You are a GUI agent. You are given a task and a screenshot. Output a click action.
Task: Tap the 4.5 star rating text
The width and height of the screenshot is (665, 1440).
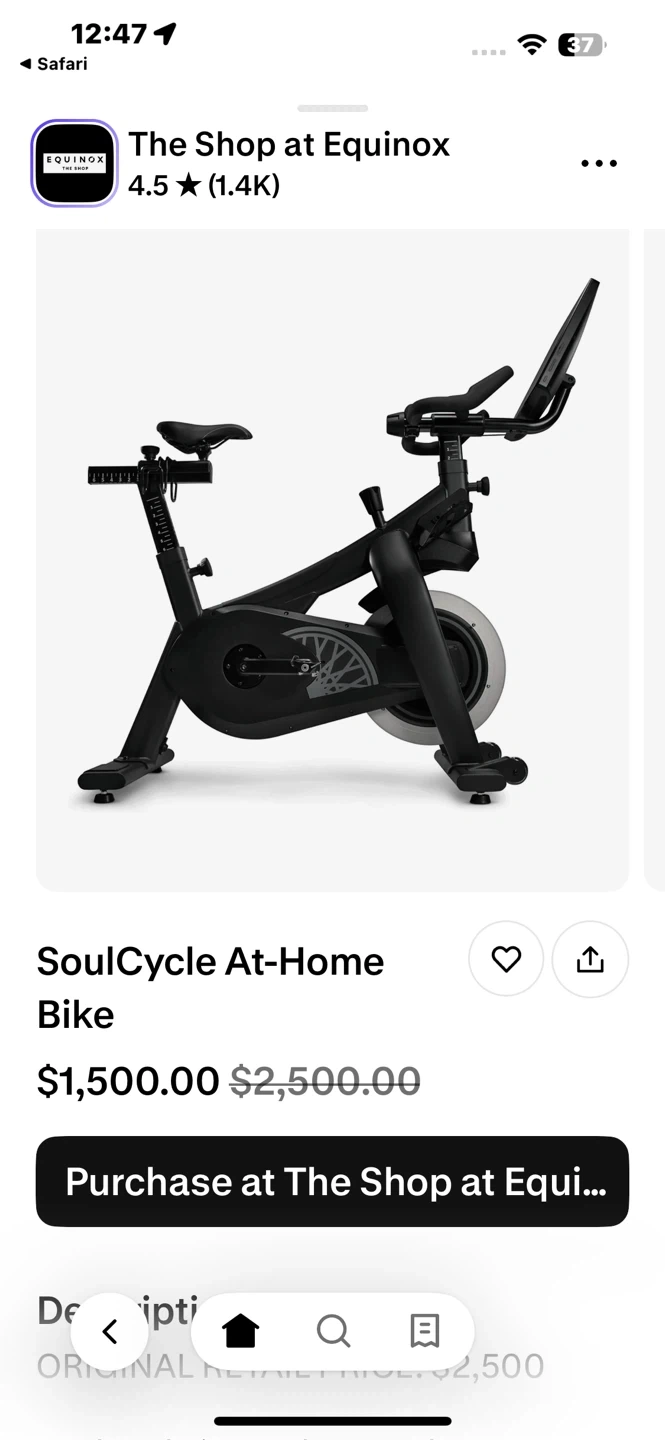click(x=204, y=186)
